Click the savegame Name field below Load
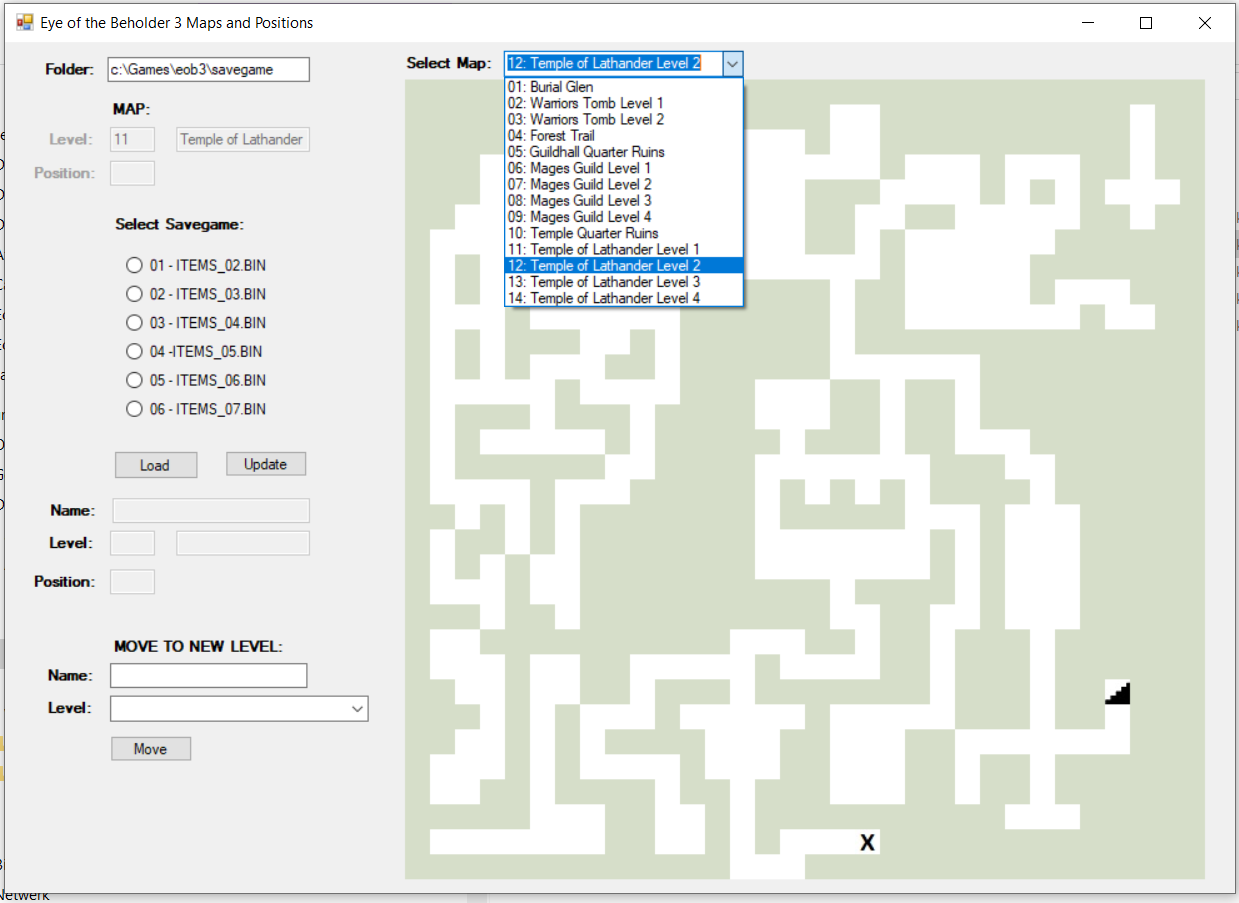Viewport: 1239px width, 903px height. tap(211, 510)
